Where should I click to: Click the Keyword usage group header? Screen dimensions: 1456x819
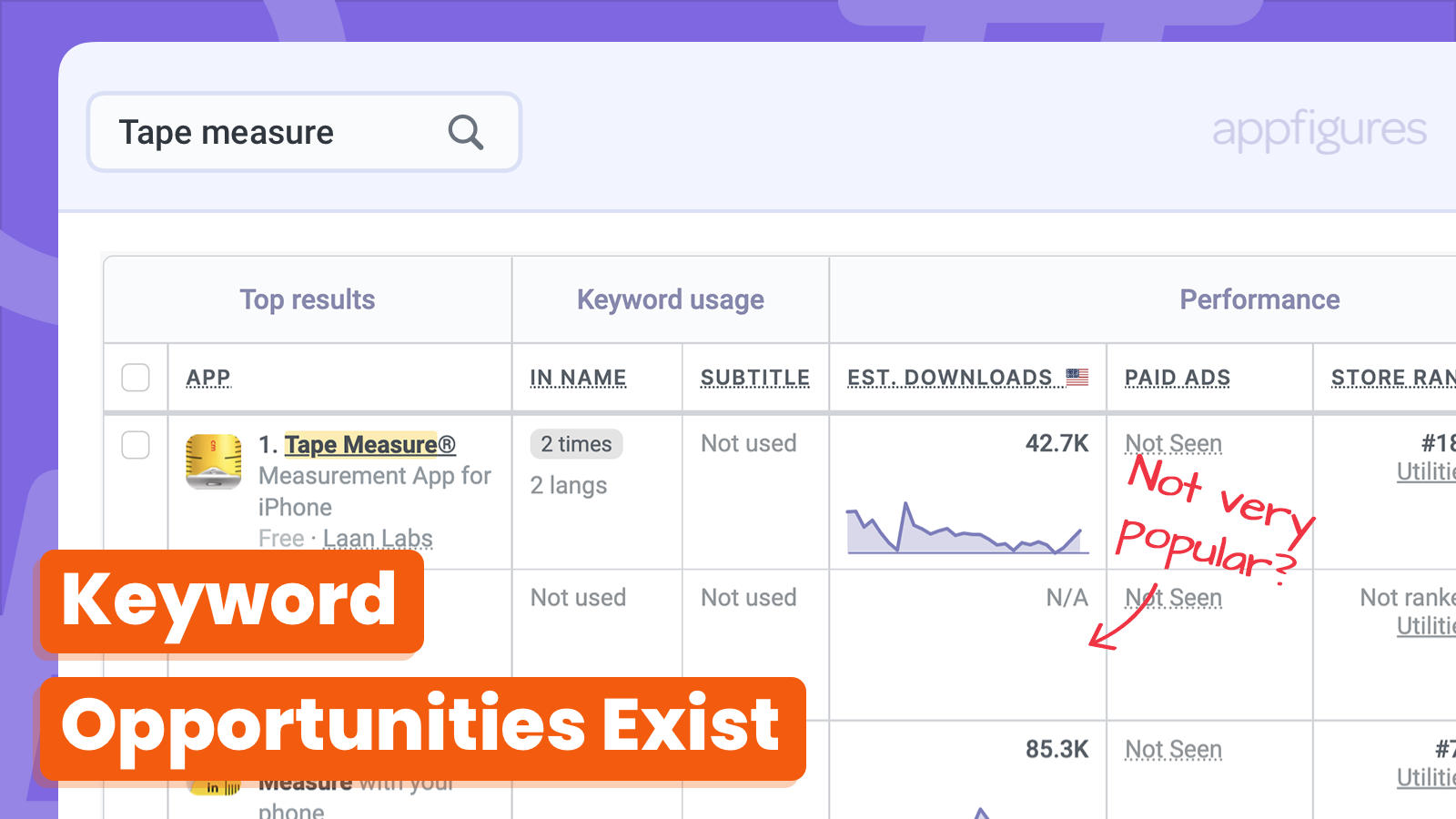coord(671,299)
